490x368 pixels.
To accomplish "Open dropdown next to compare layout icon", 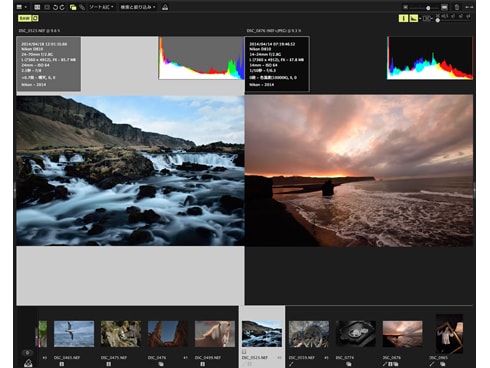I will [x=431, y=19].
